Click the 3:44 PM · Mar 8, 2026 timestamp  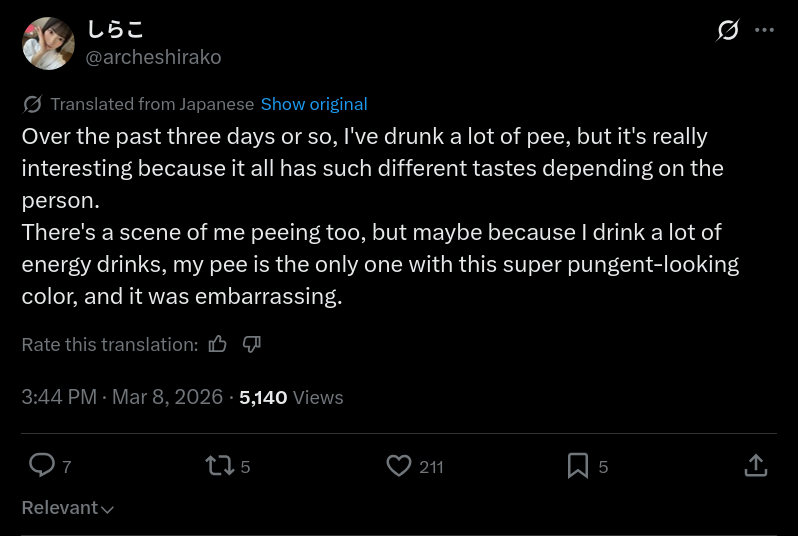(122, 397)
